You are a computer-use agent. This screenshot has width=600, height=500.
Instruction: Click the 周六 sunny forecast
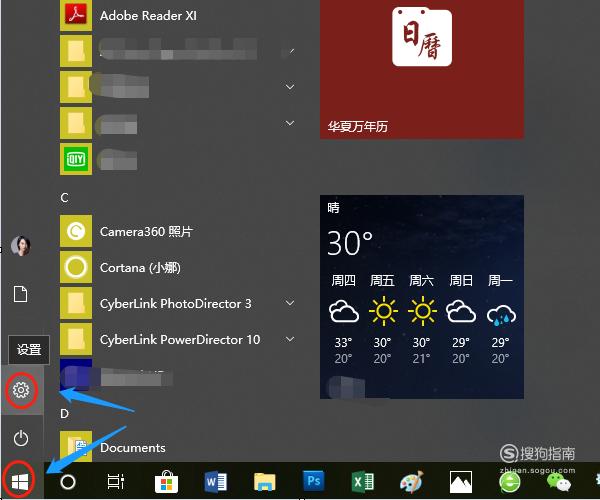(x=422, y=319)
